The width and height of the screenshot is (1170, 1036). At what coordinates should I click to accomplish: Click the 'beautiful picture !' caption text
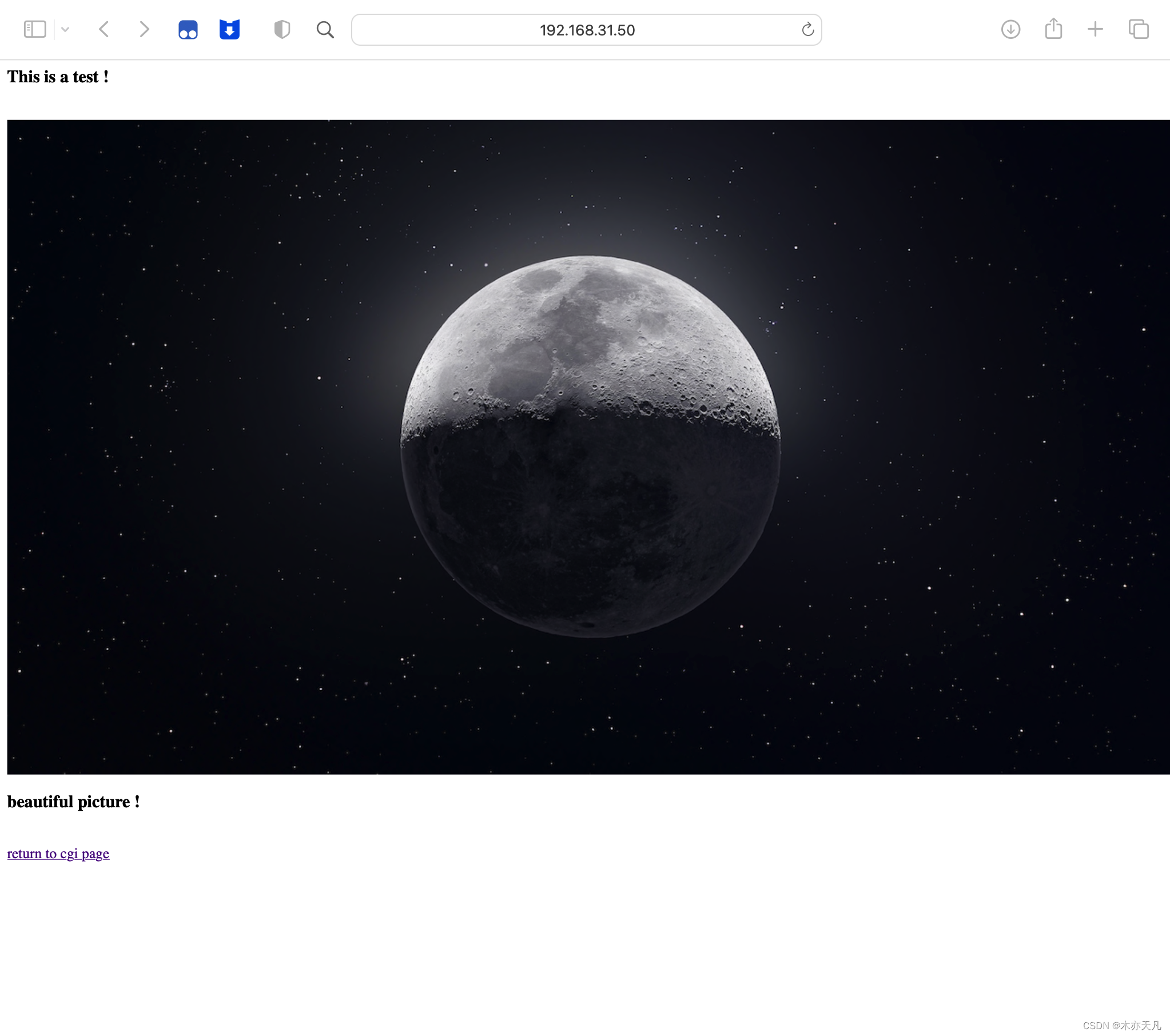73,802
